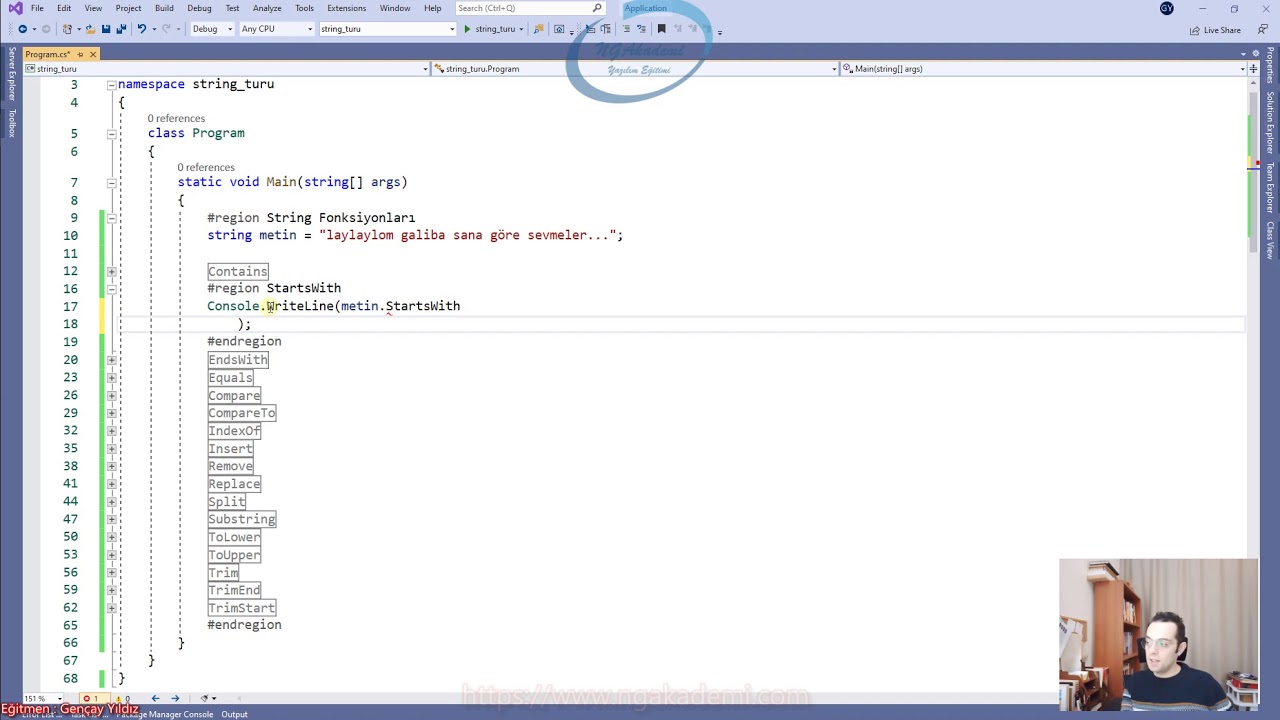This screenshot has height=720, width=1280.
Task: Click the boxed ToLower collapsed region label
Action: 234,537
